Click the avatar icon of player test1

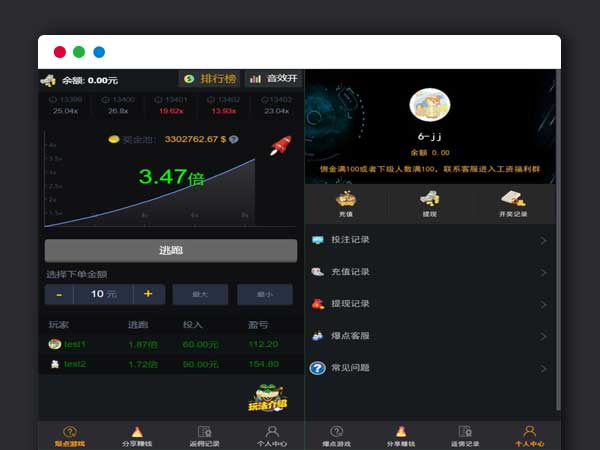pos(55,344)
